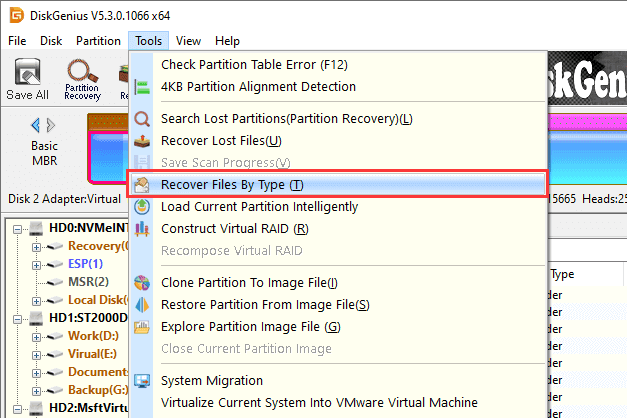
Task: Click the Recover Lost Files icon
Action: point(142,141)
